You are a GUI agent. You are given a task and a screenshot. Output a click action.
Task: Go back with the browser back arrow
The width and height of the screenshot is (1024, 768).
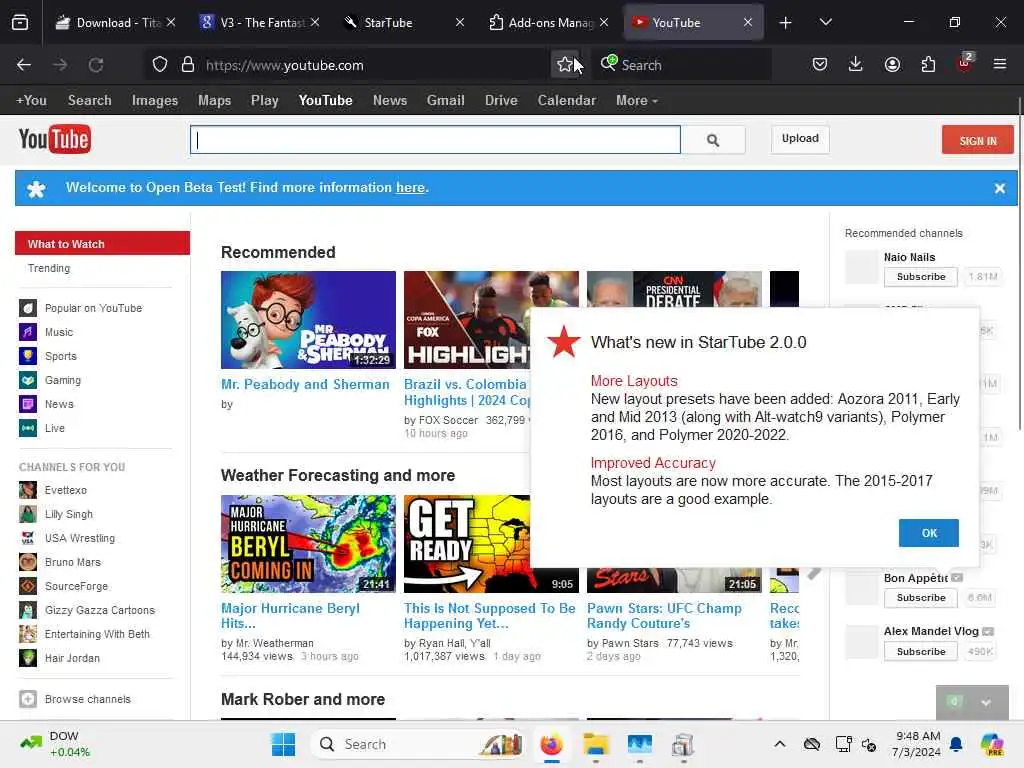(24, 65)
